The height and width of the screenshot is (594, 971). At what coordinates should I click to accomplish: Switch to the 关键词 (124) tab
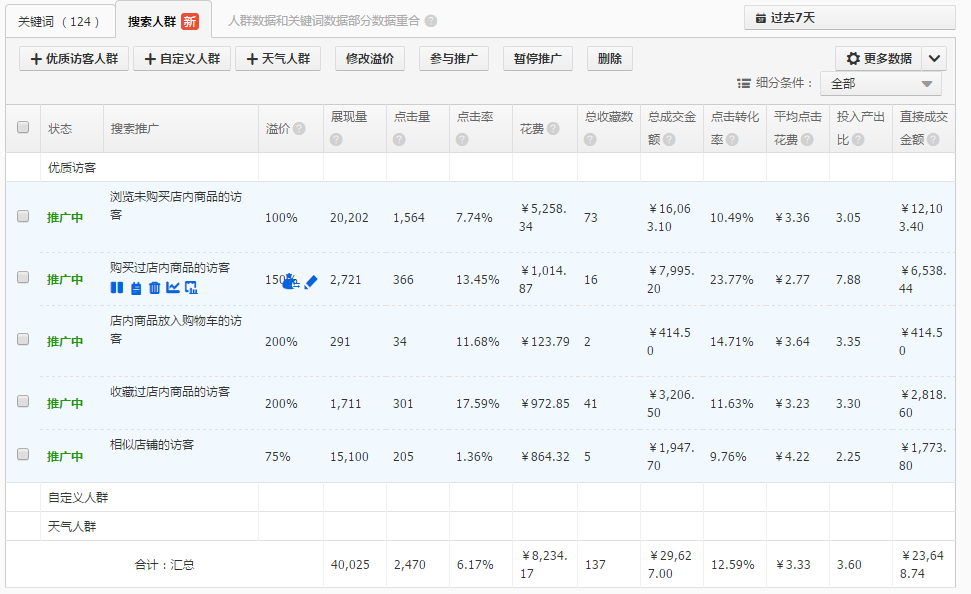point(59,21)
